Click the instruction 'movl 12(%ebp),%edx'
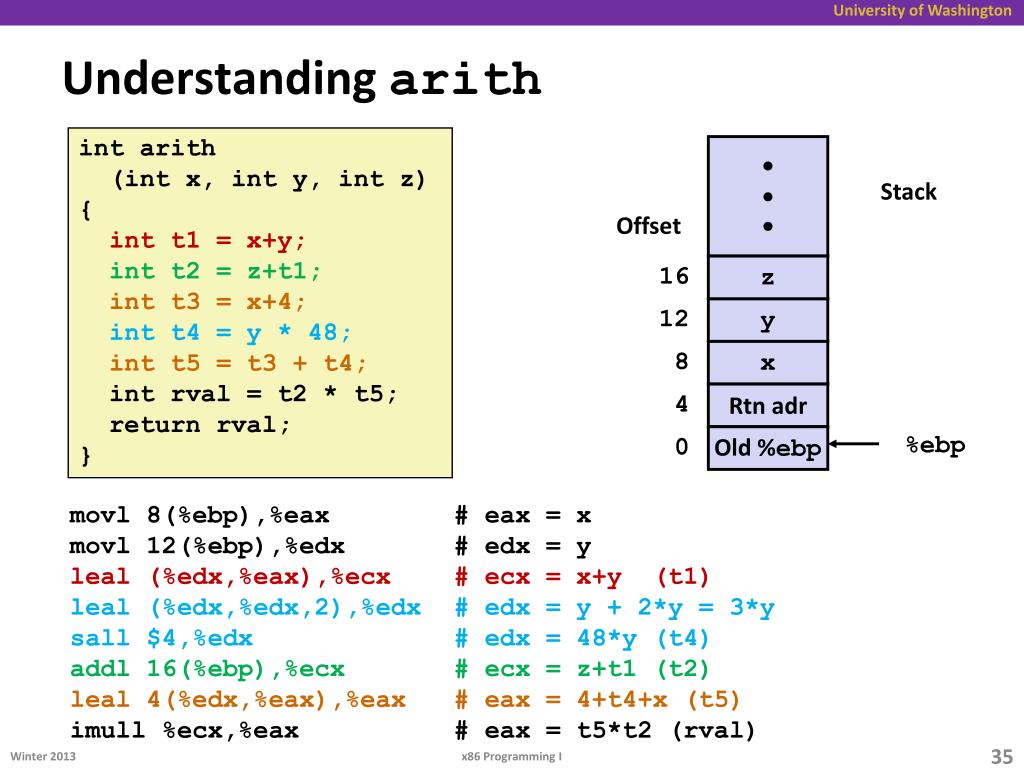1024x768 pixels. tap(207, 547)
